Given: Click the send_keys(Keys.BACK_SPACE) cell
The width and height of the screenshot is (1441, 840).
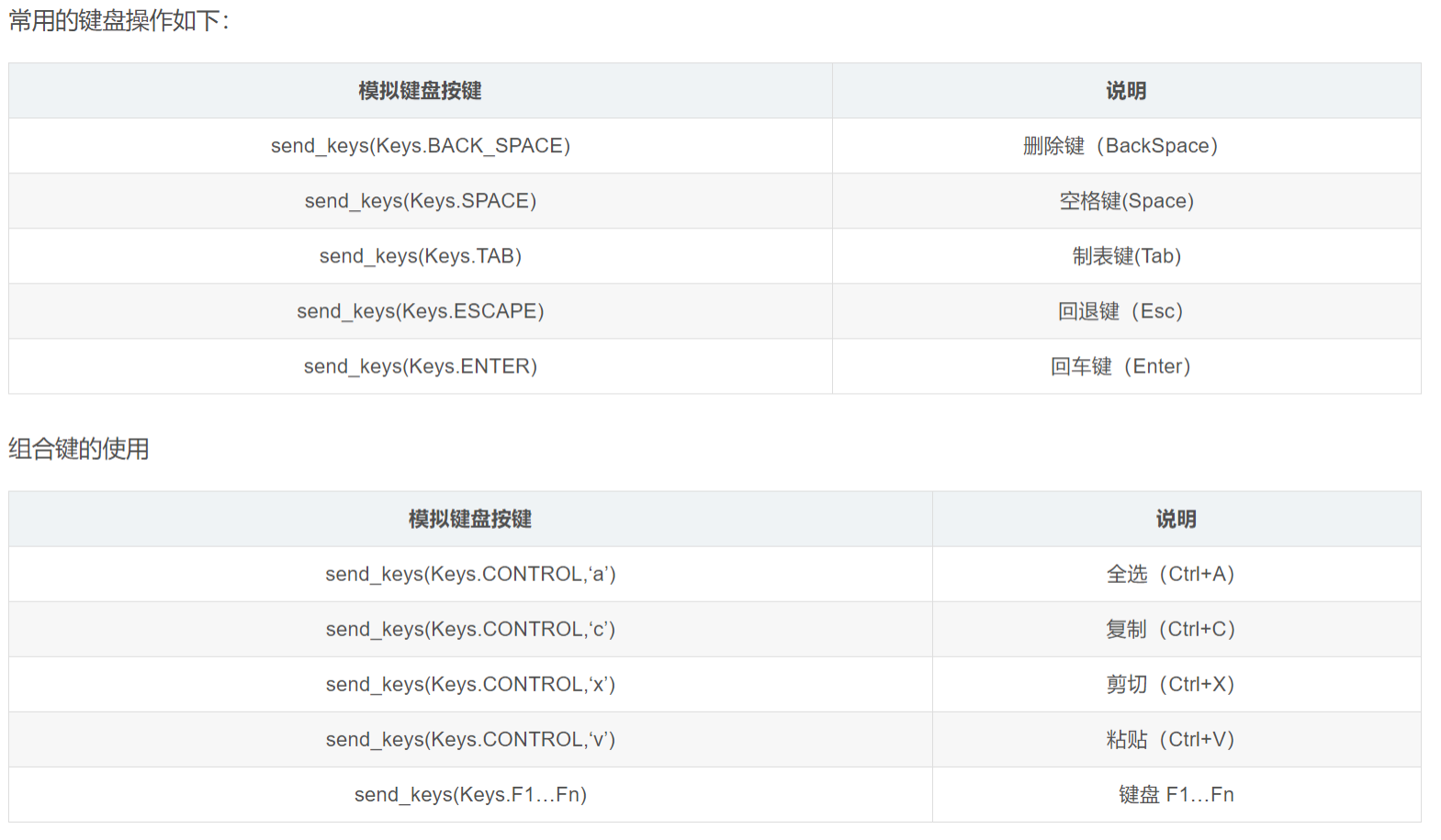Looking at the screenshot, I should tap(420, 146).
